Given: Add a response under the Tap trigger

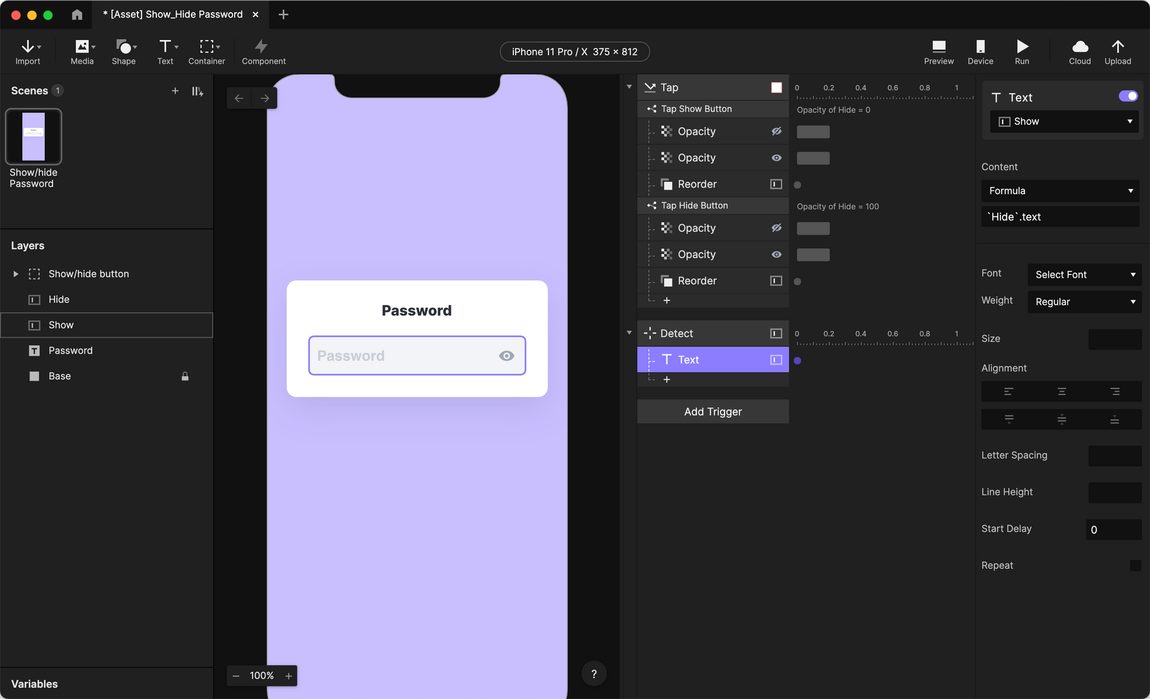Looking at the screenshot, I should [667, 301].
